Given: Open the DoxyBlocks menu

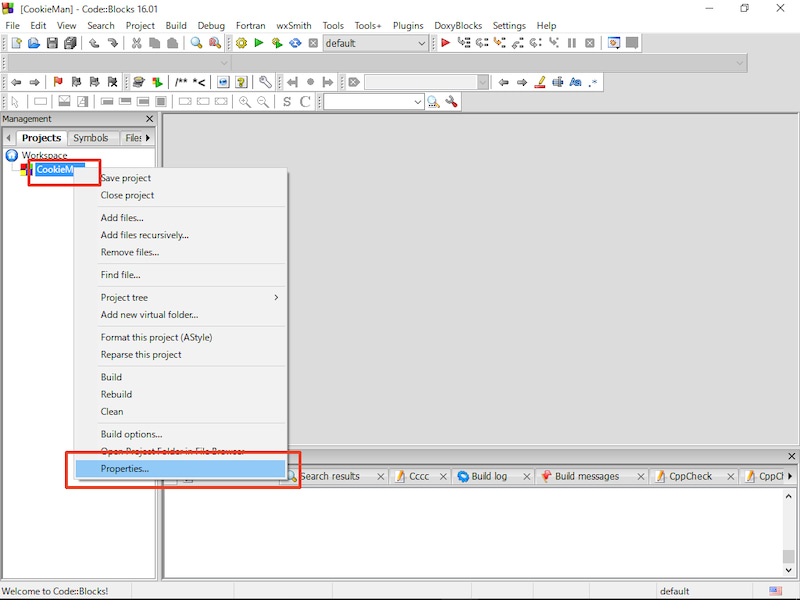Looking at the screenshot, I should 458,26.
